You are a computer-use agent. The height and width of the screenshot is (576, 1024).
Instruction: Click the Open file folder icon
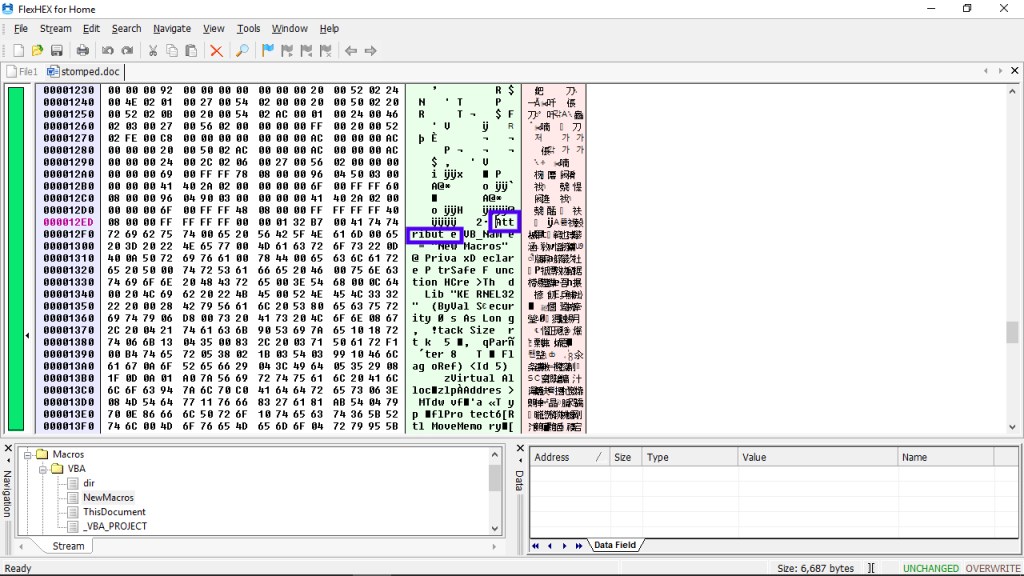(x=37, y=51)
